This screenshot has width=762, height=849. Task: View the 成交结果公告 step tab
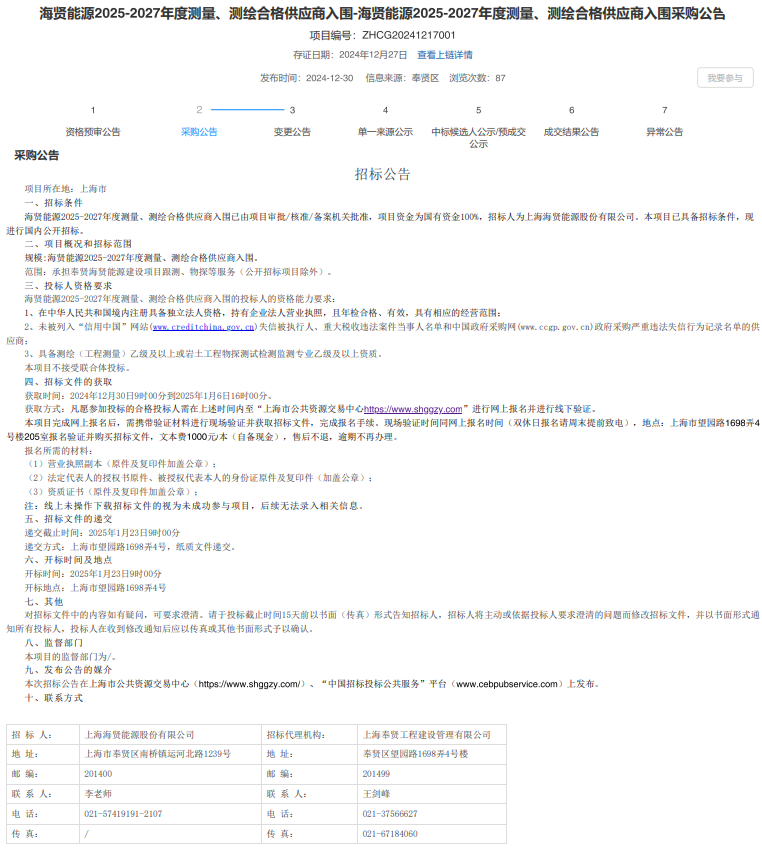click(571, 132)
